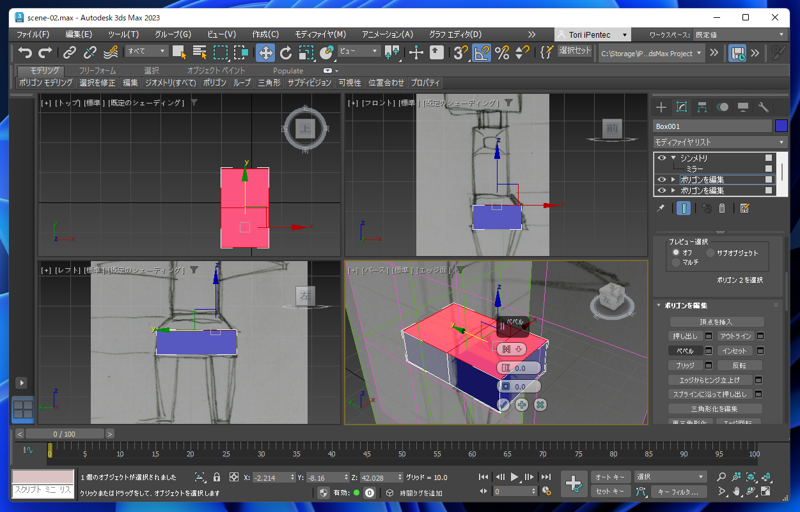Screen dimensions: 800x512
Task: Click the 三角形化を編集 button
Action: (x=715, y=409)
